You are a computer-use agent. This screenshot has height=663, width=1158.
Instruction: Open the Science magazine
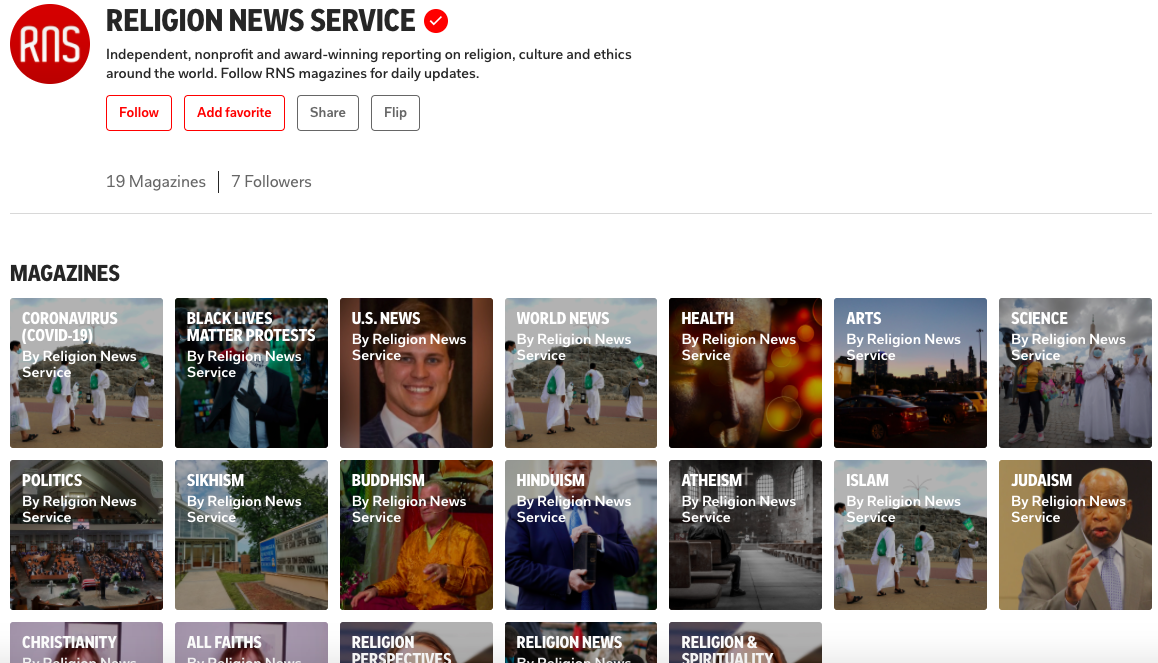1074,372
